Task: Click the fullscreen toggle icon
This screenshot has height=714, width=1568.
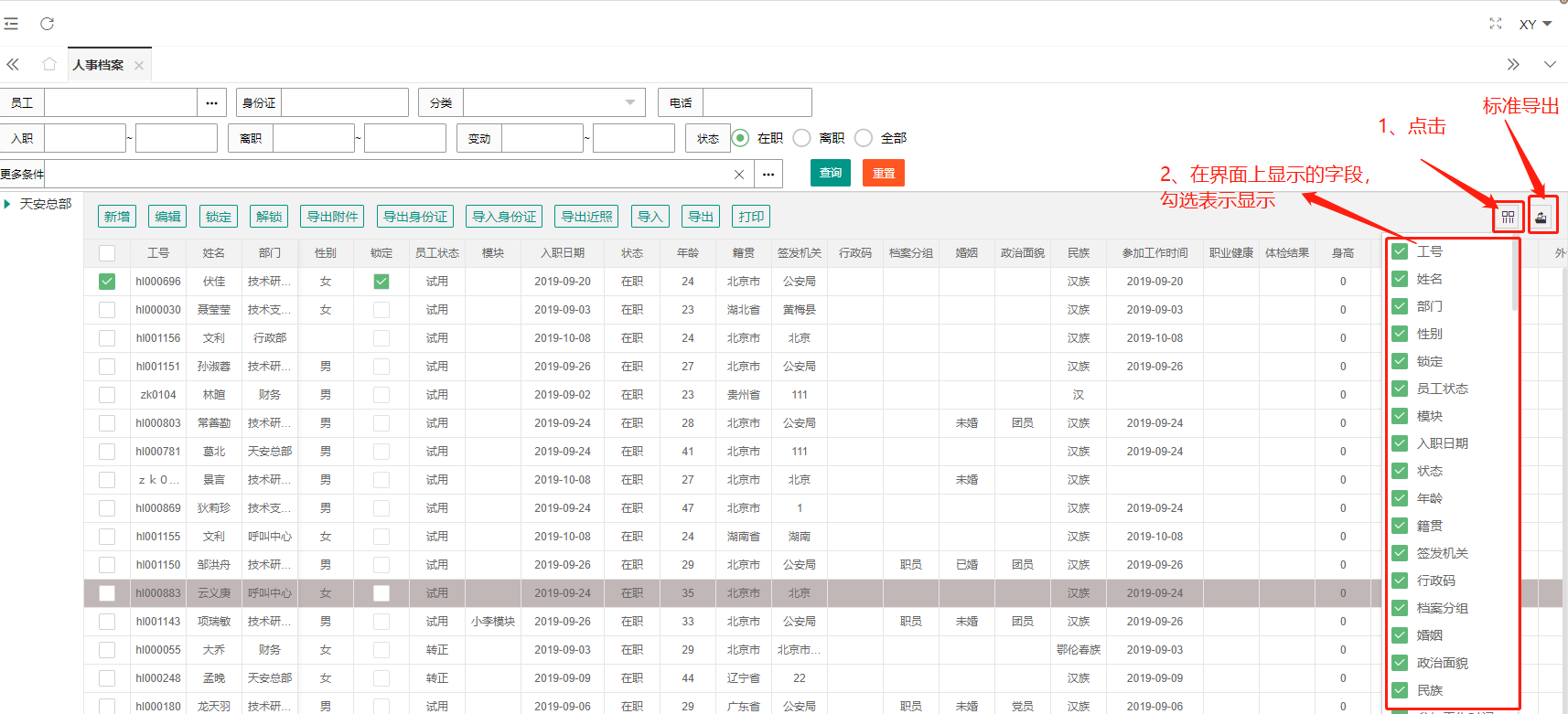Action: coord(1496,24)
